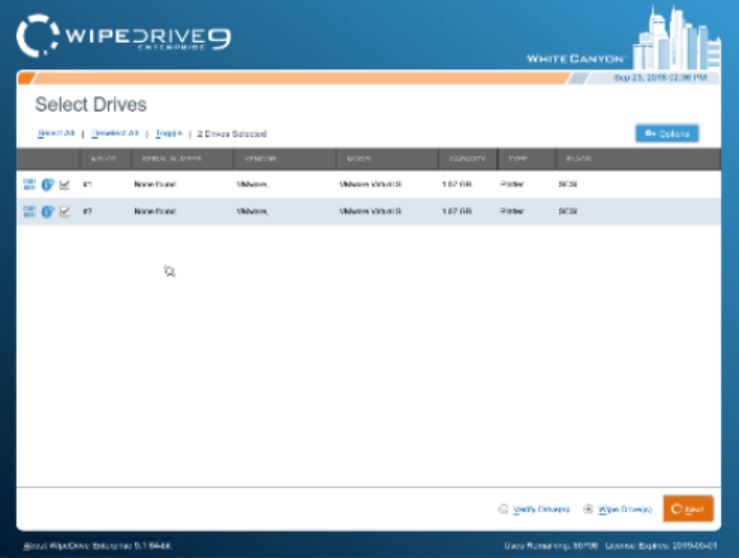Click the second row's 1.07 GB capacity
Image resolution: width=739 pixels, height=558 pixels.
click(x=457, y=211)
